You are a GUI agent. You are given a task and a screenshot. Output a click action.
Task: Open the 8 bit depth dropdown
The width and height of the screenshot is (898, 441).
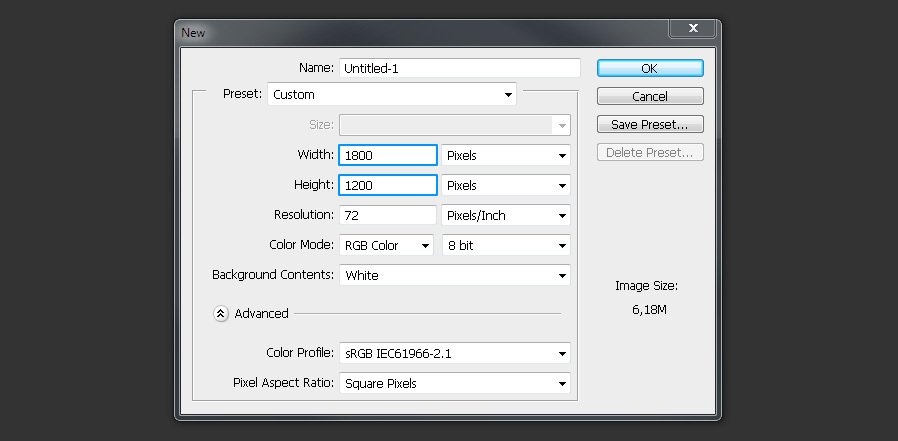click(x=506, y=245)
